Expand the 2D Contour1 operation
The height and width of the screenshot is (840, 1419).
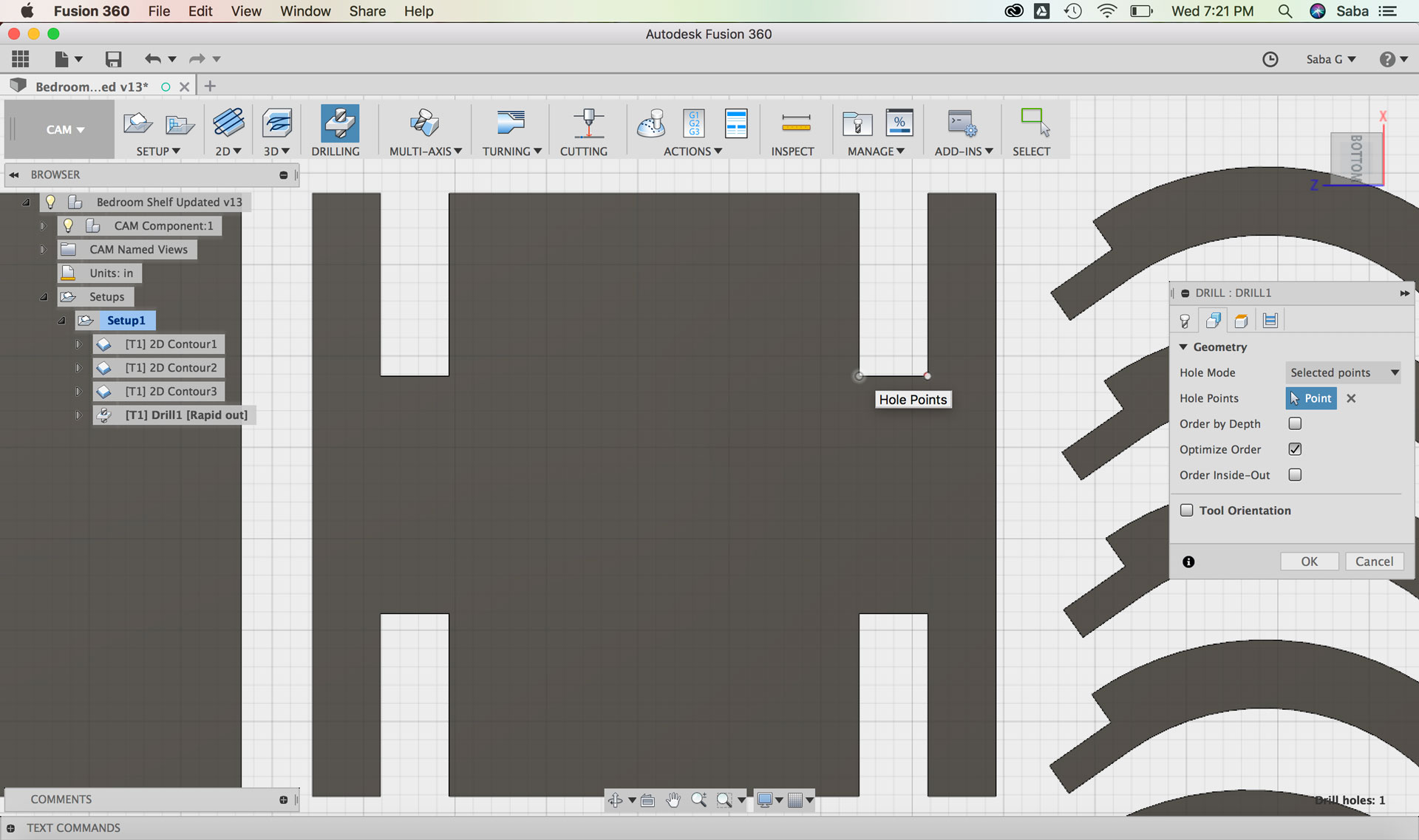[78, 344]
